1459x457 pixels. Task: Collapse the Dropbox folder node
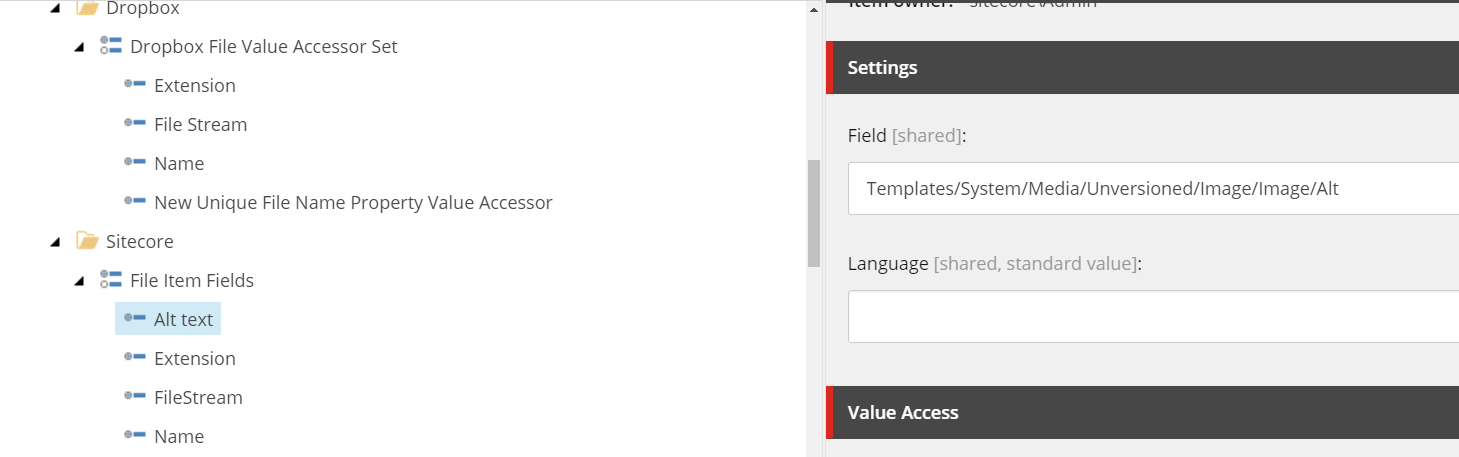pos(56,8)
